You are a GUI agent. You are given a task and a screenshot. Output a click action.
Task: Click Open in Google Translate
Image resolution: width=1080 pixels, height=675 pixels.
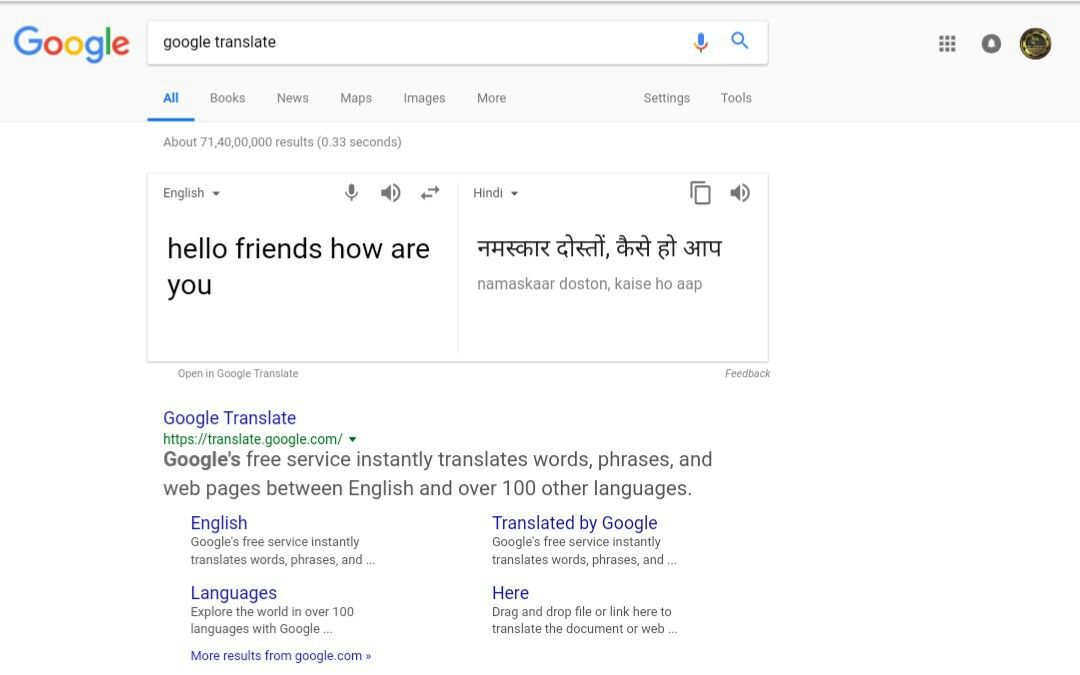(238, 373)
